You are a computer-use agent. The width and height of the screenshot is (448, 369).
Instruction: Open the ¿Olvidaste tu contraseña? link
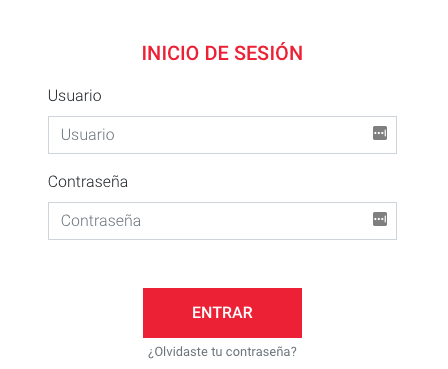pos(222,352)
